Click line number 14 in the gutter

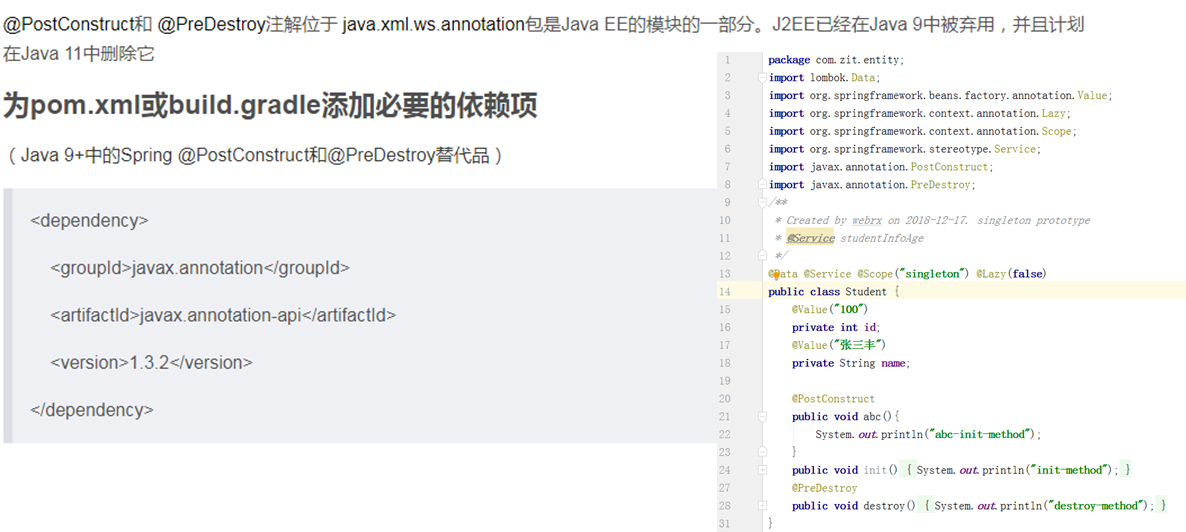pyautogui.click(x=725, y=291)
